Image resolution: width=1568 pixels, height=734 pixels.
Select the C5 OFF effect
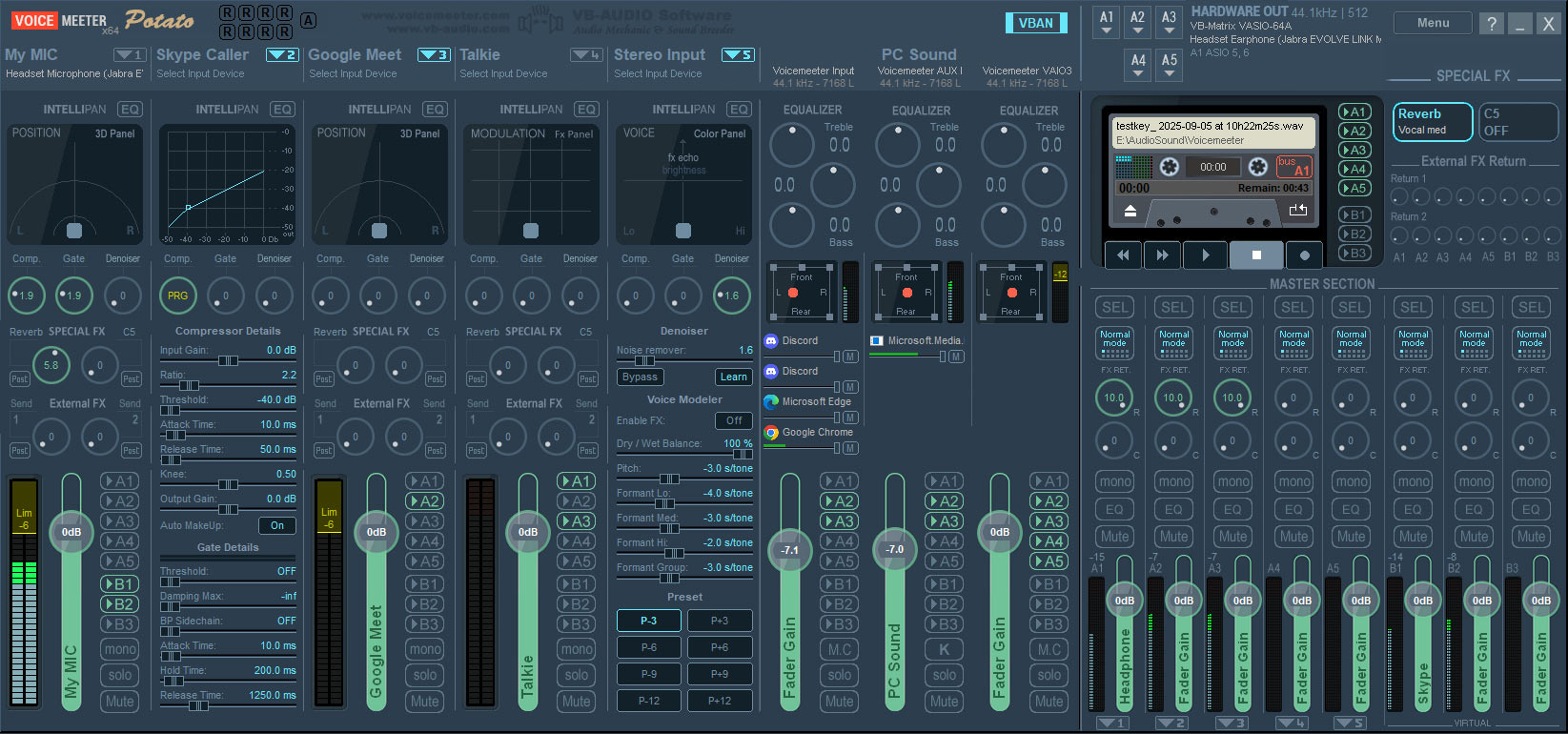tap(1518, 121)
